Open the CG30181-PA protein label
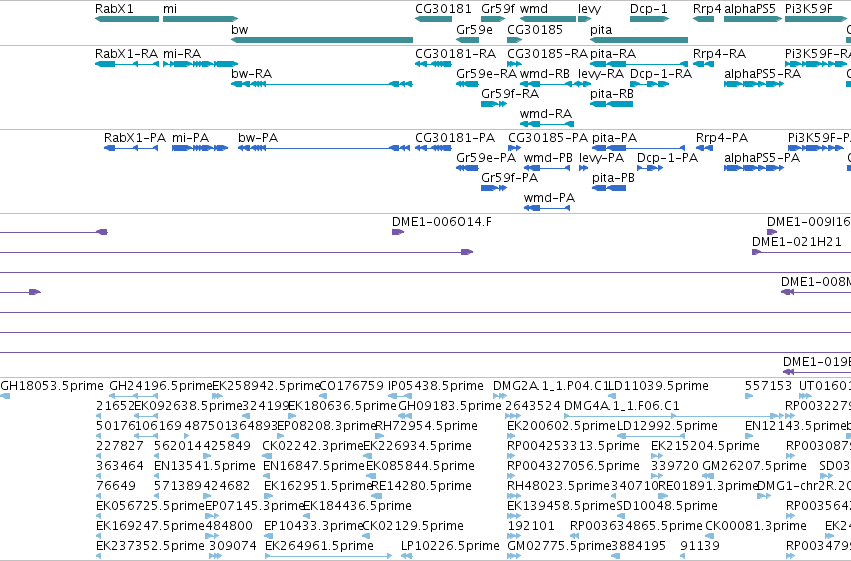This screenshot has height=561, width=851. coord(455,138)
